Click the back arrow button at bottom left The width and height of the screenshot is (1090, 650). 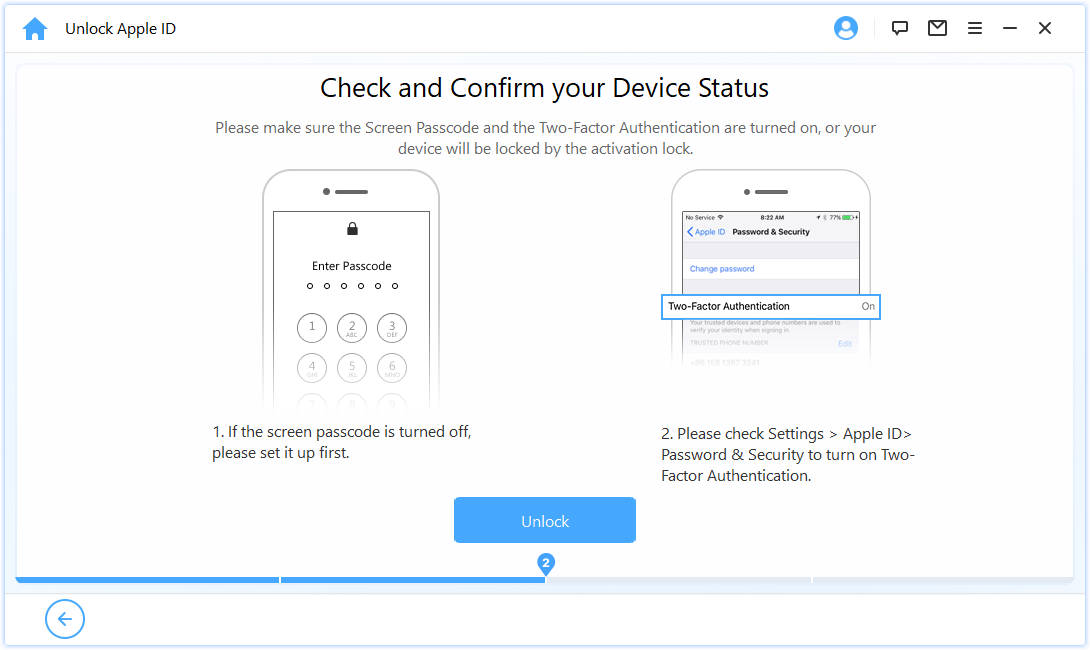click(65, 619)
